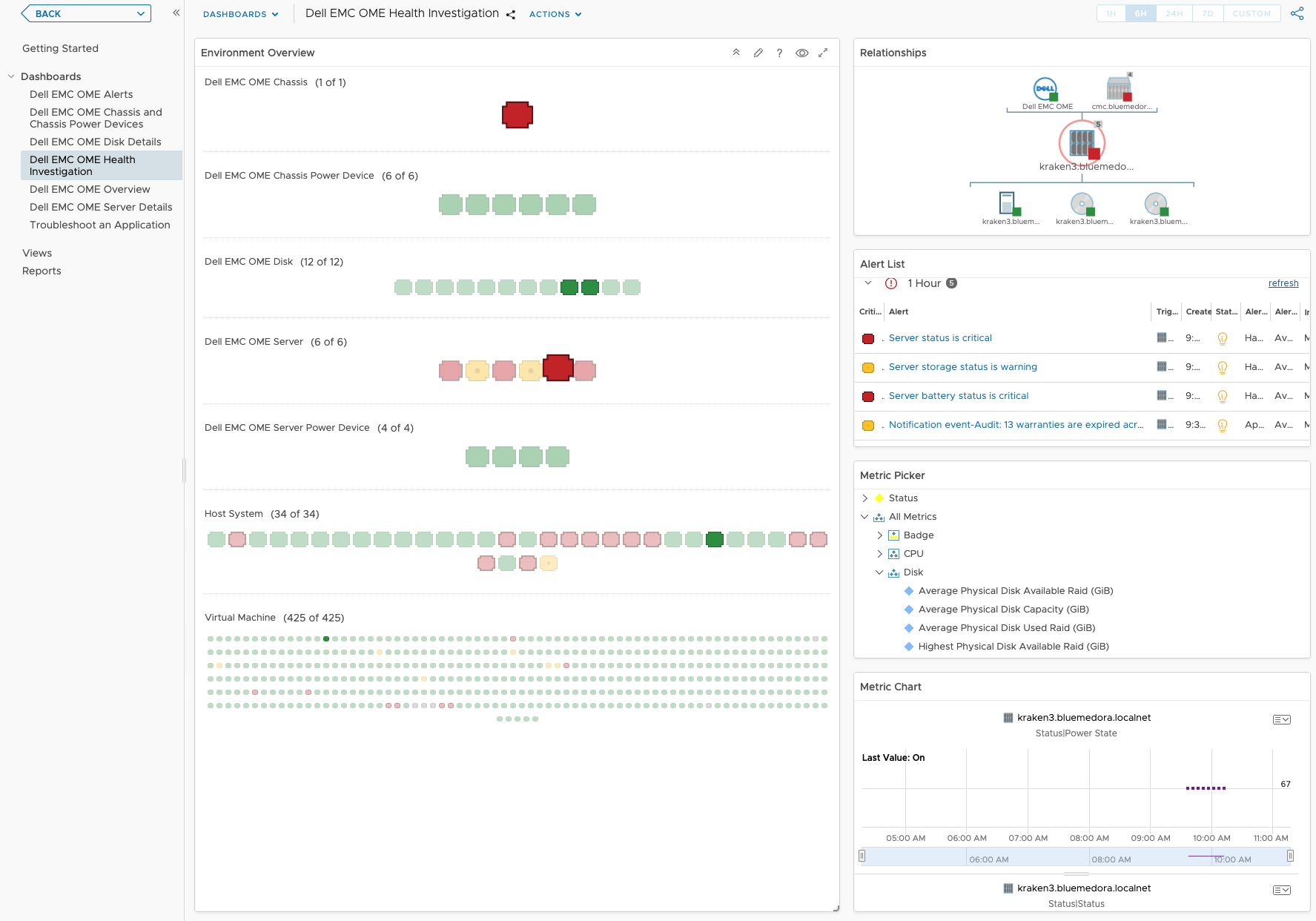Screen dimensions: 1316x921
Task: Click the right handle of chart range slider
Action: (x=1290, y=856)
